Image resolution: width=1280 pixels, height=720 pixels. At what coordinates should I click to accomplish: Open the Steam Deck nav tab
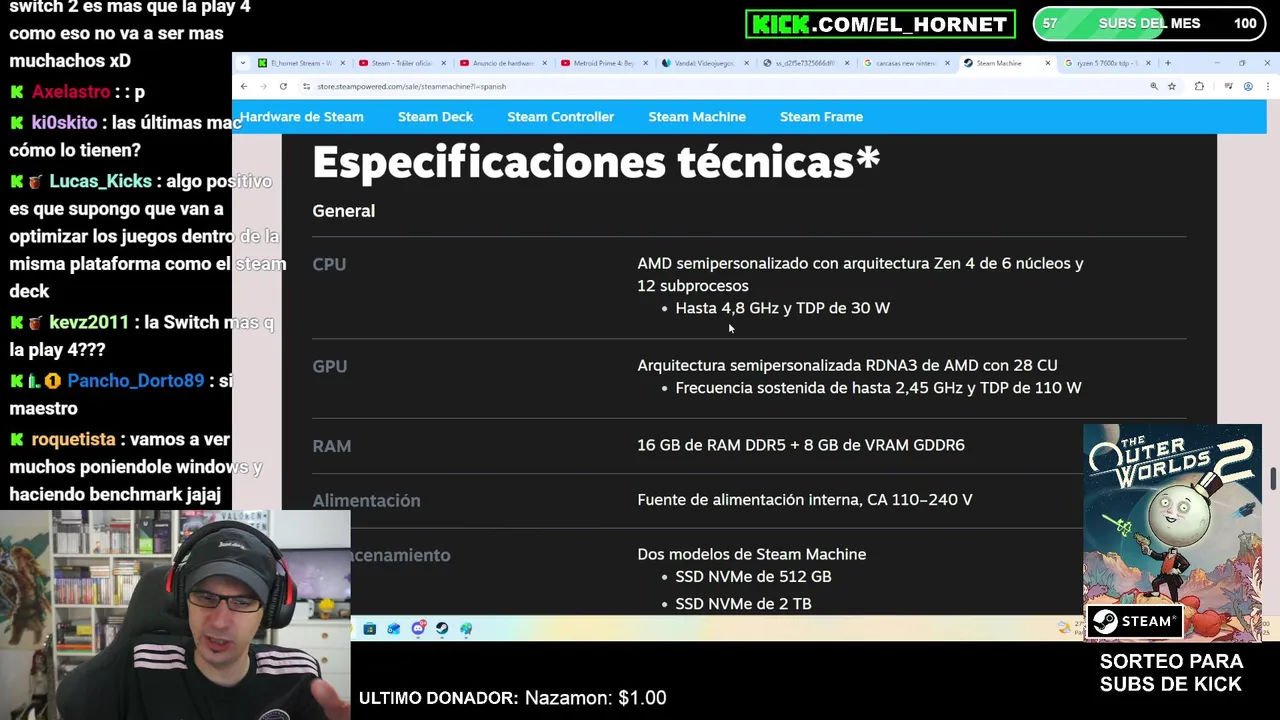click(x=435, y=117)
